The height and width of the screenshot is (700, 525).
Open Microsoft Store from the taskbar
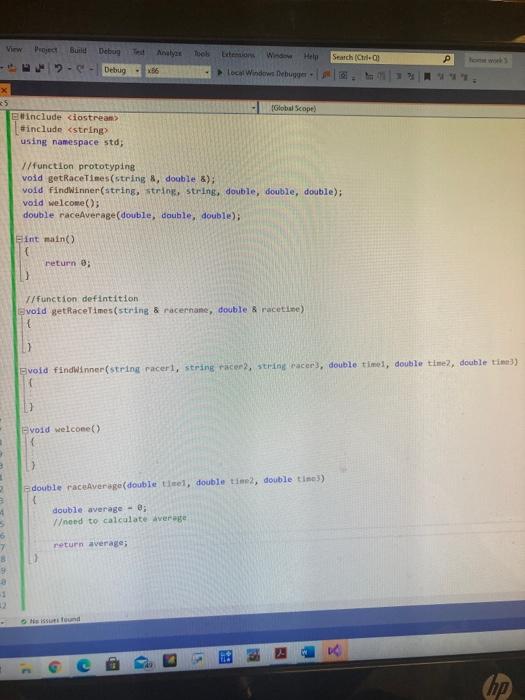tap(112, 664)
